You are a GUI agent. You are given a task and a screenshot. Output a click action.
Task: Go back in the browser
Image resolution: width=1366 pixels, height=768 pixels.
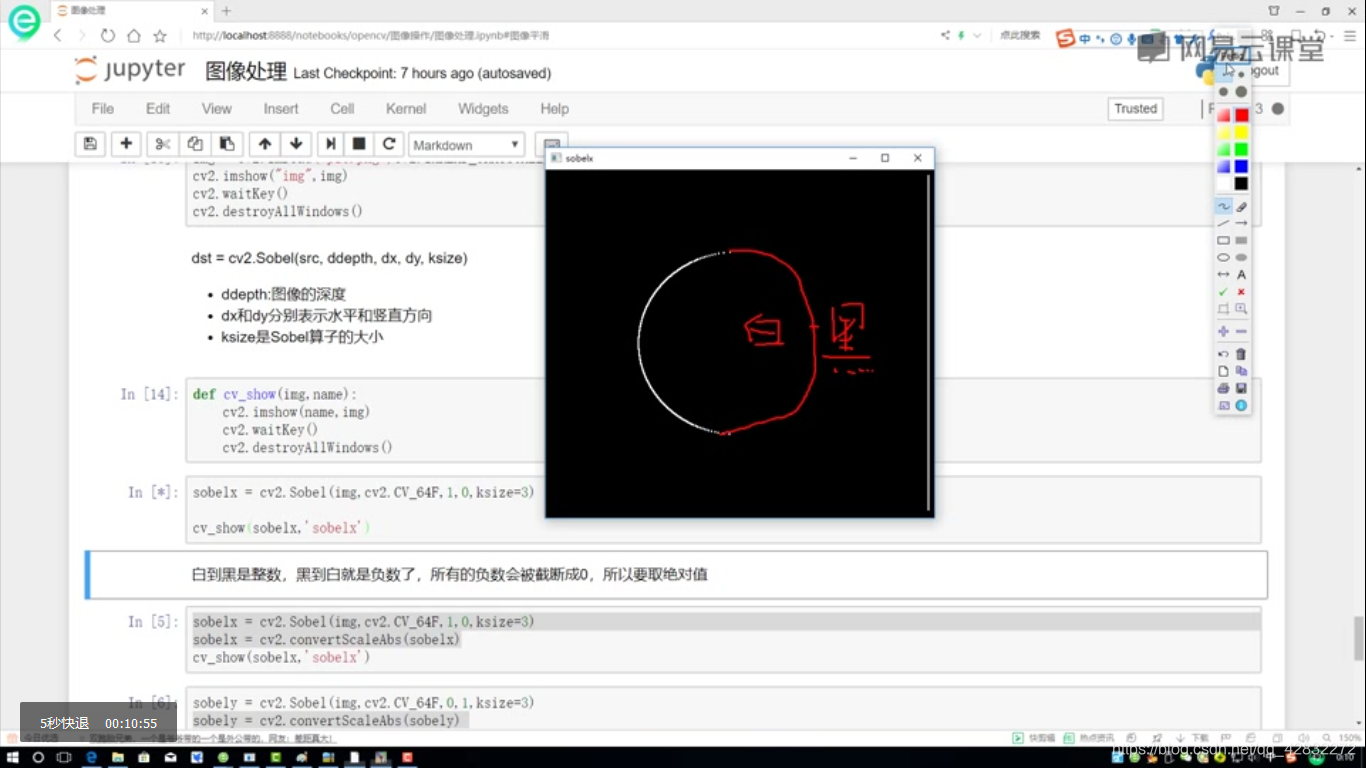(x=57, y=36)
